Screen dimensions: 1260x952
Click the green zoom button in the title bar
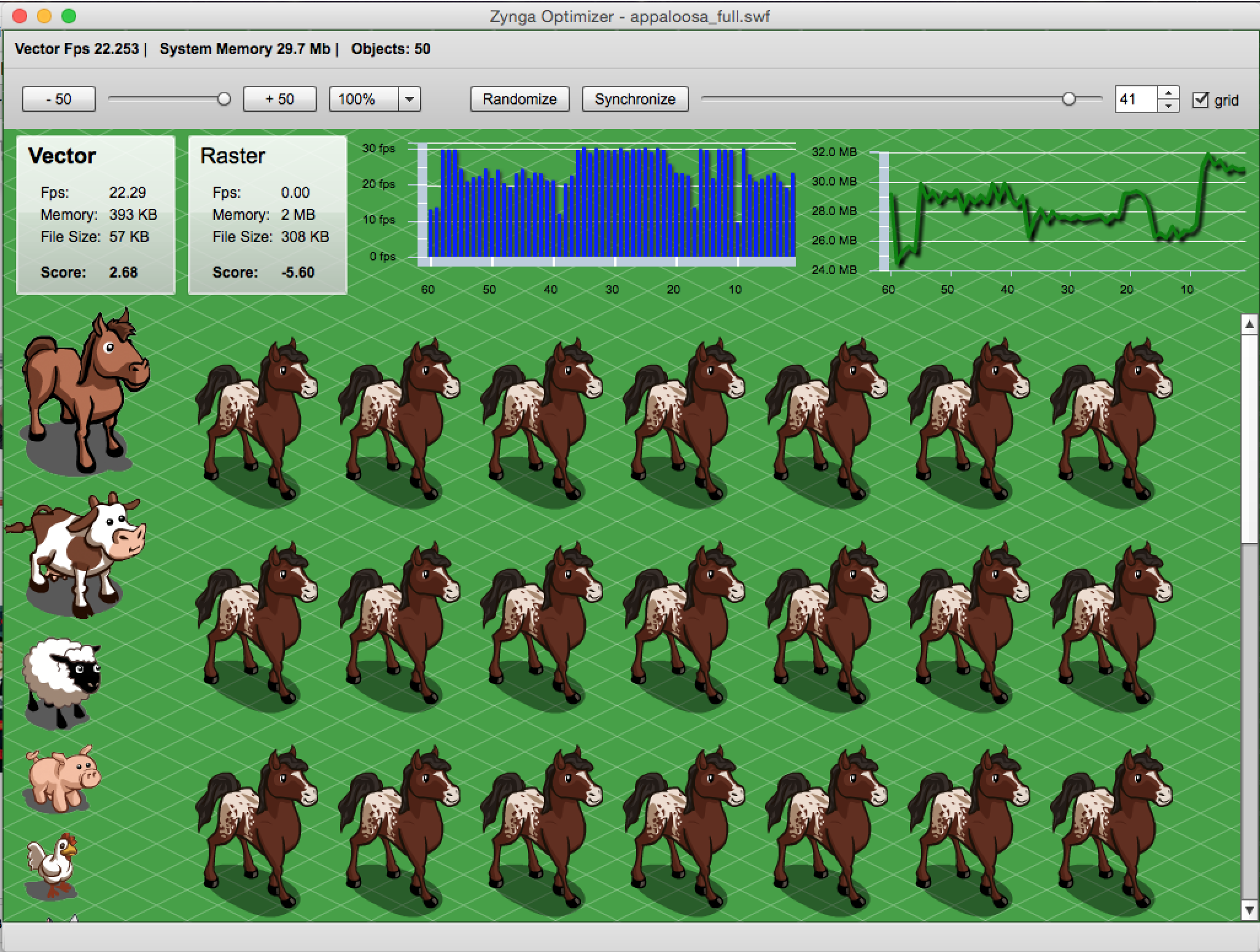tap(69, 16)
